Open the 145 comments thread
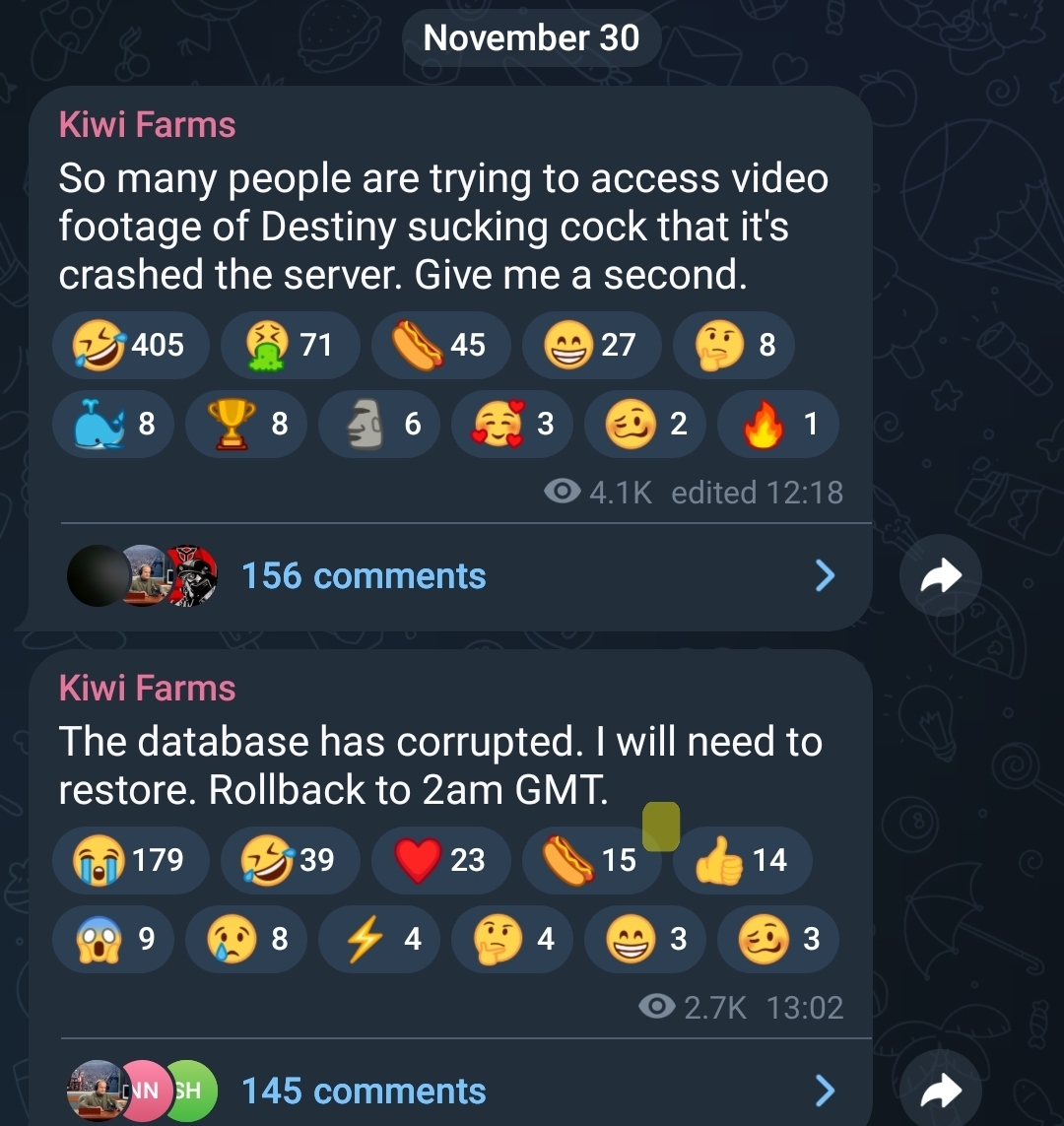 pyautogui.click(x=364, y=1091)
